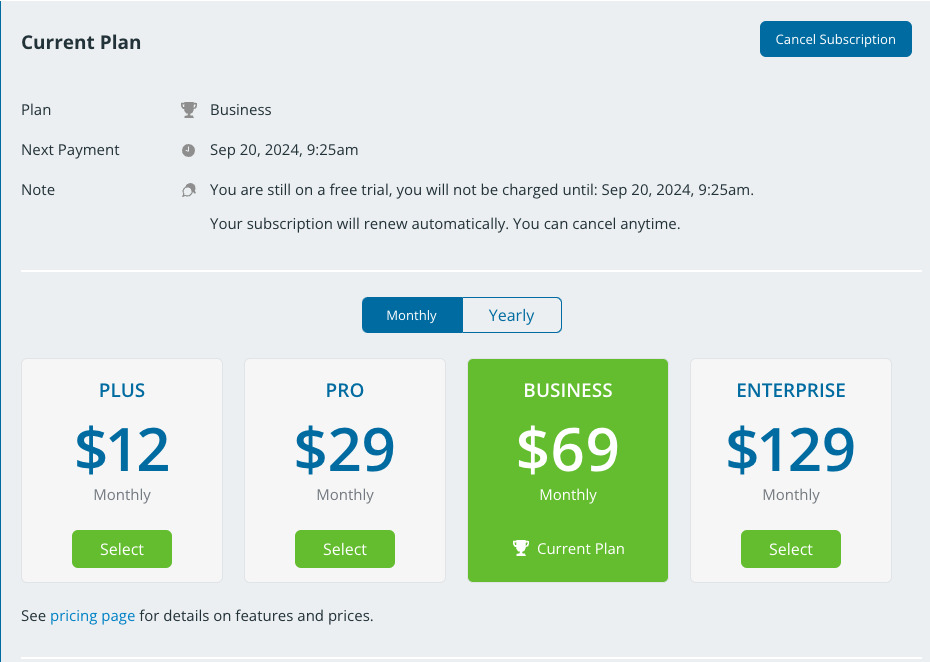Select the Plus plan
Screen dimensions: 930x662
[x=122, y=549]
